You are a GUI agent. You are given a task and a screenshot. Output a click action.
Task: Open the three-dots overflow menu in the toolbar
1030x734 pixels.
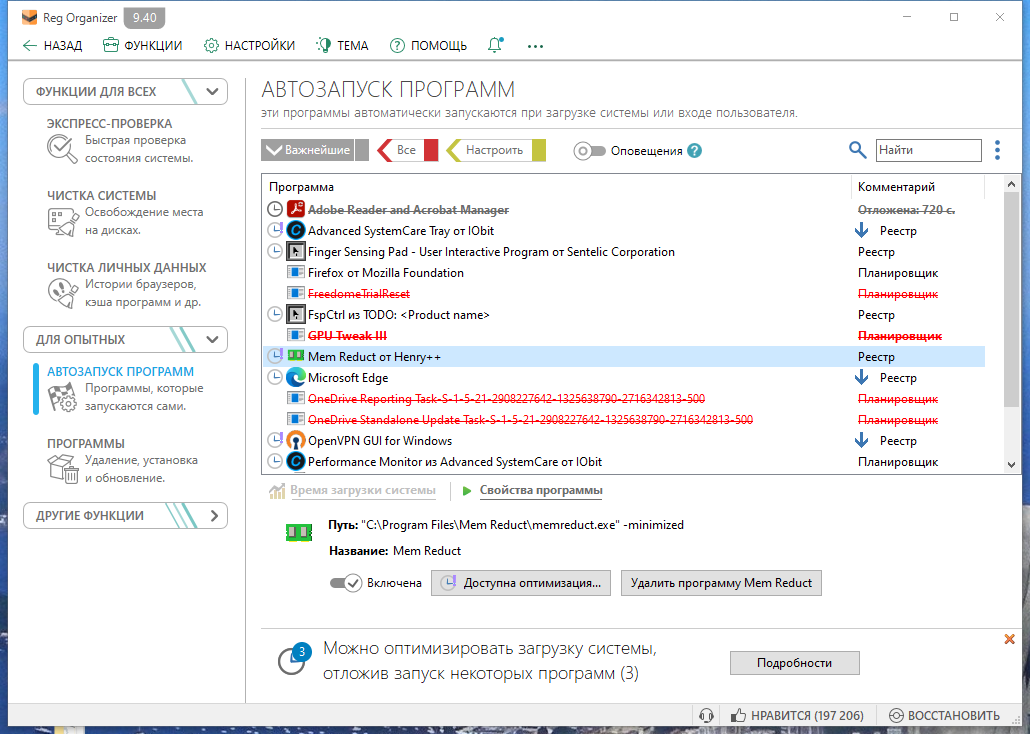535,46
